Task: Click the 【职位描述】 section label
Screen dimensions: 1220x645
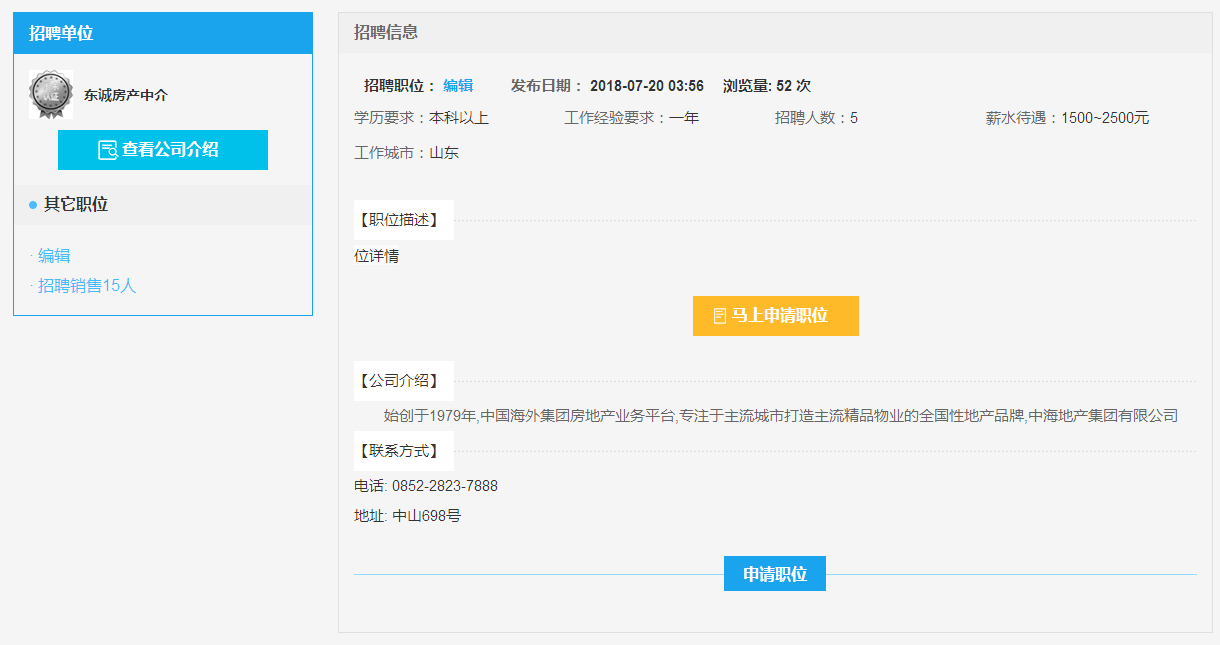Action: [x=399, y=220]
